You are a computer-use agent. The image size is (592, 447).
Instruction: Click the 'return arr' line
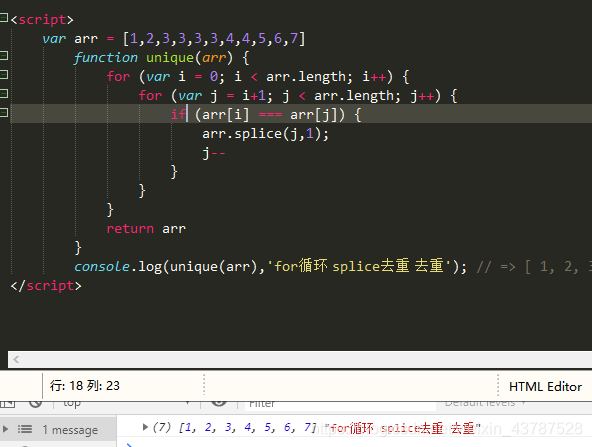click(146, 229)
